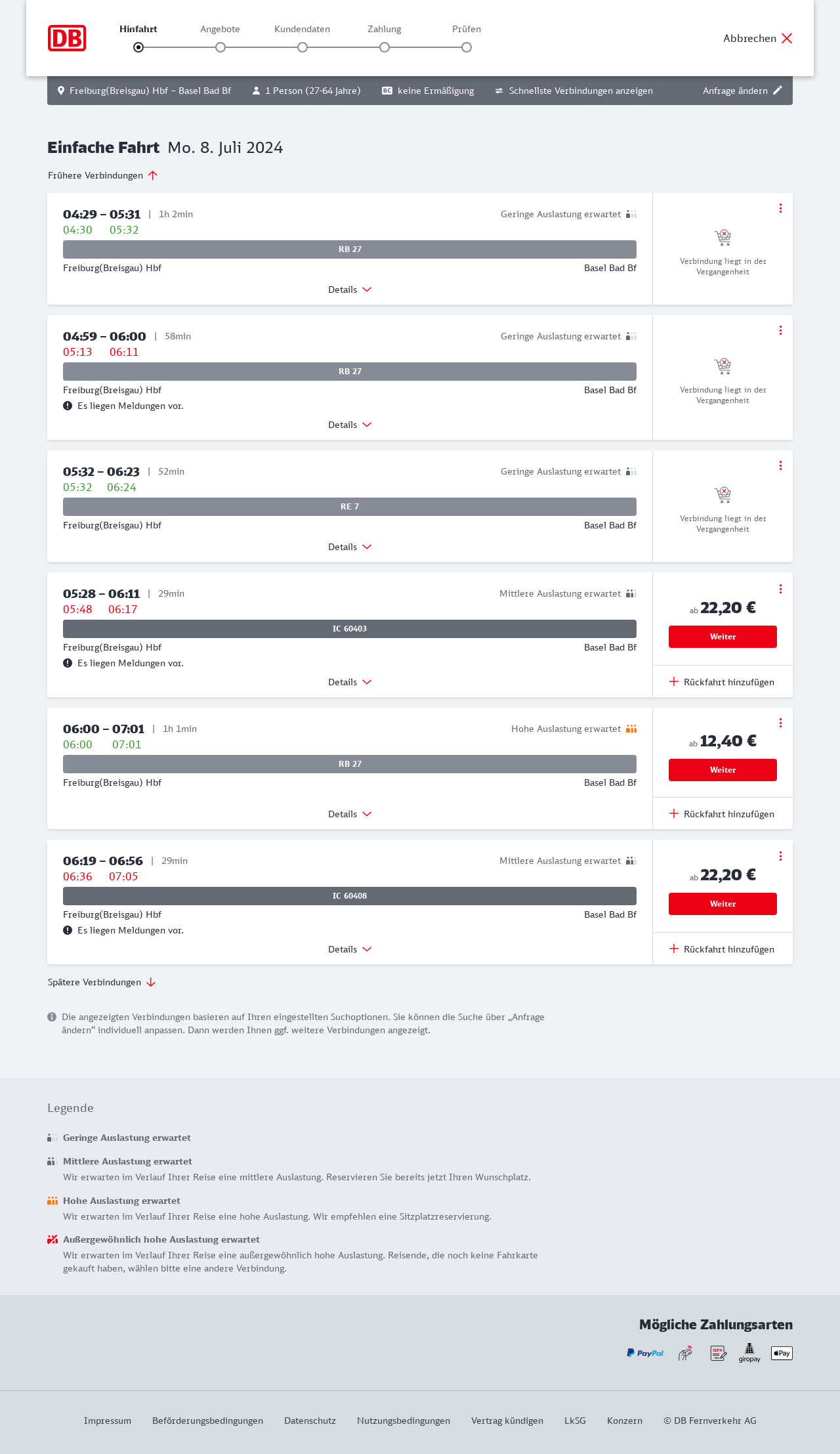Screen dimensions: 840x1454
Task: Open three-dot menu for 04:29 connection
Action: [x=780, y=208]
